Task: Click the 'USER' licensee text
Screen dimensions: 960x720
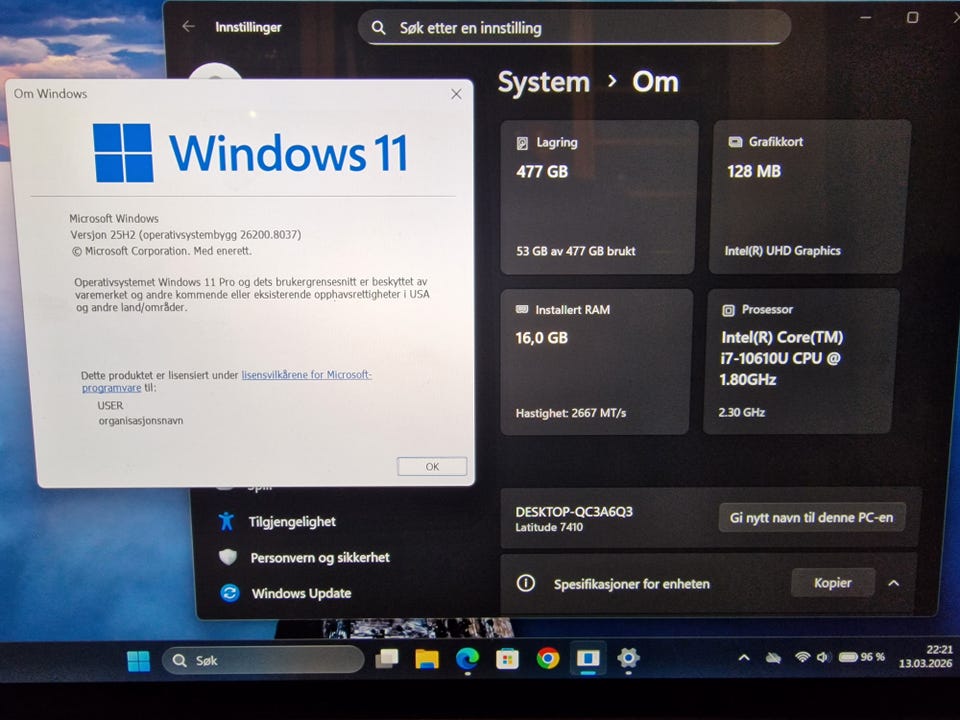Action: tap(110, 405)
